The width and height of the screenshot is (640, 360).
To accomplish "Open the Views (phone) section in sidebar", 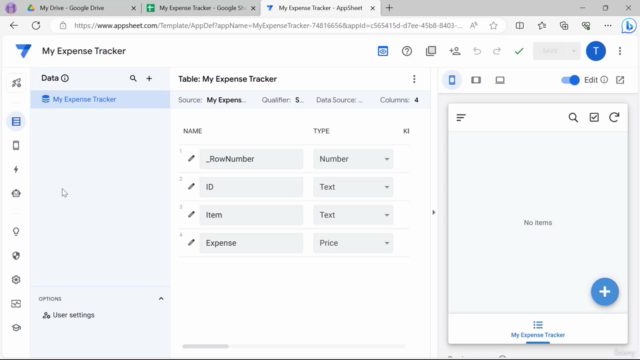I will [16, 145].
